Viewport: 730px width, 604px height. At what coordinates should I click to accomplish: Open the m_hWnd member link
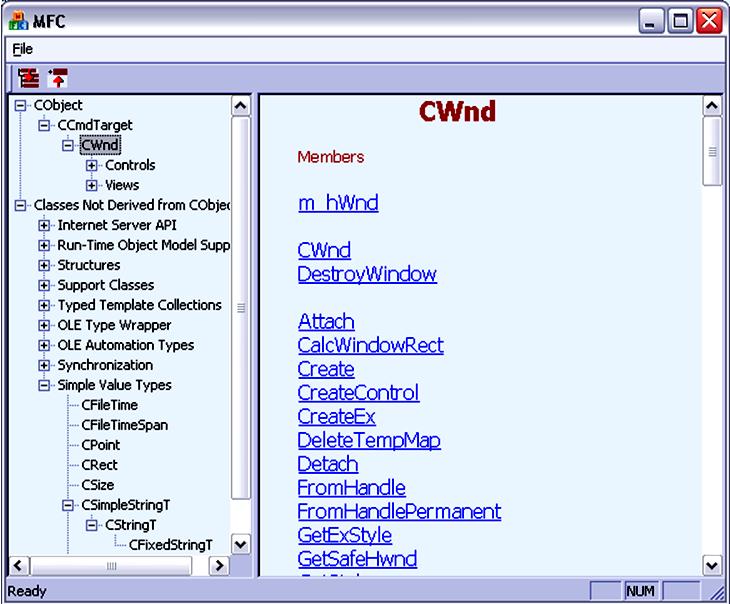point(338,204)
